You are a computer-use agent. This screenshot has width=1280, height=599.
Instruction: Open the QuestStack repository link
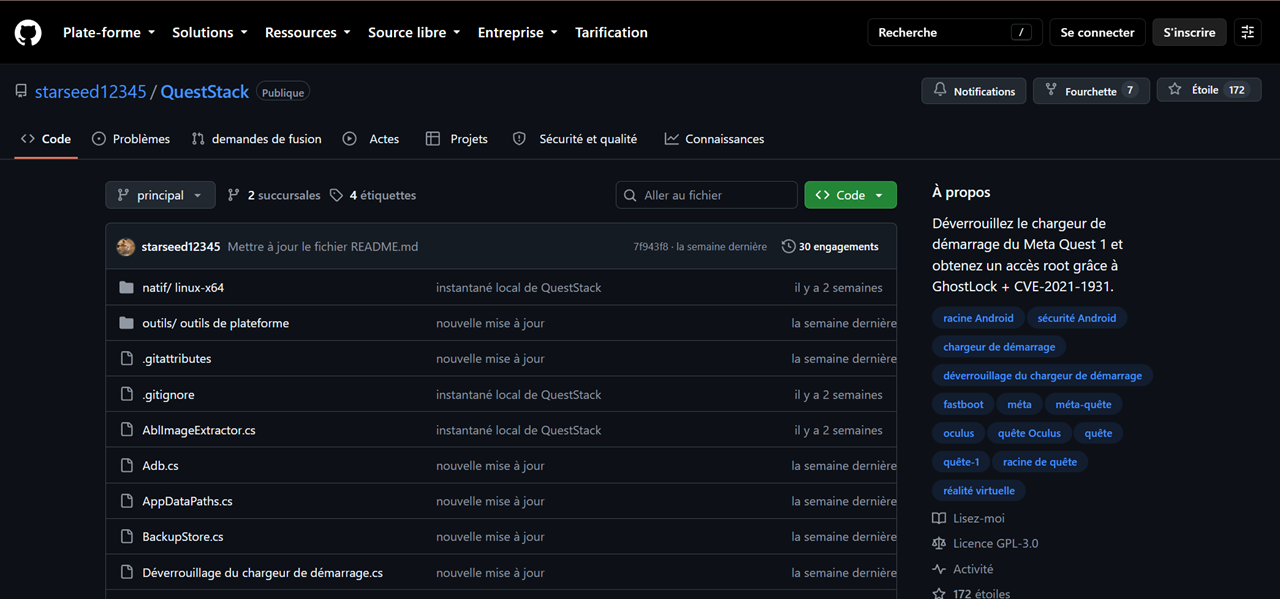(x=205, y=91)
